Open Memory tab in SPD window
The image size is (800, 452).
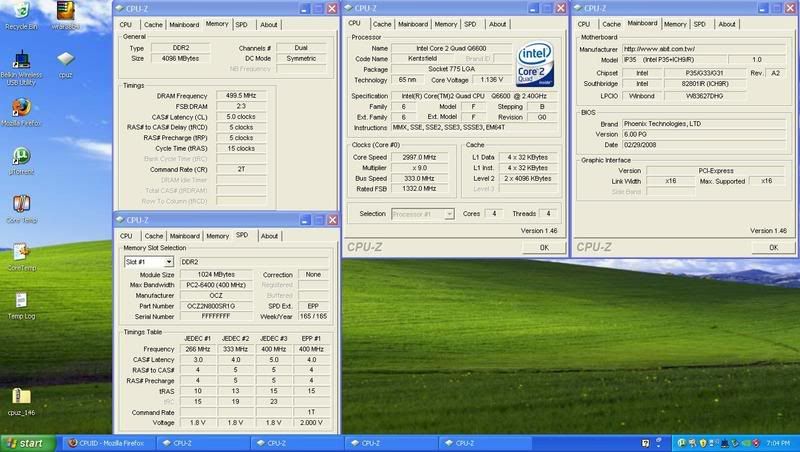pyautogui.click(x=217, y=236)
